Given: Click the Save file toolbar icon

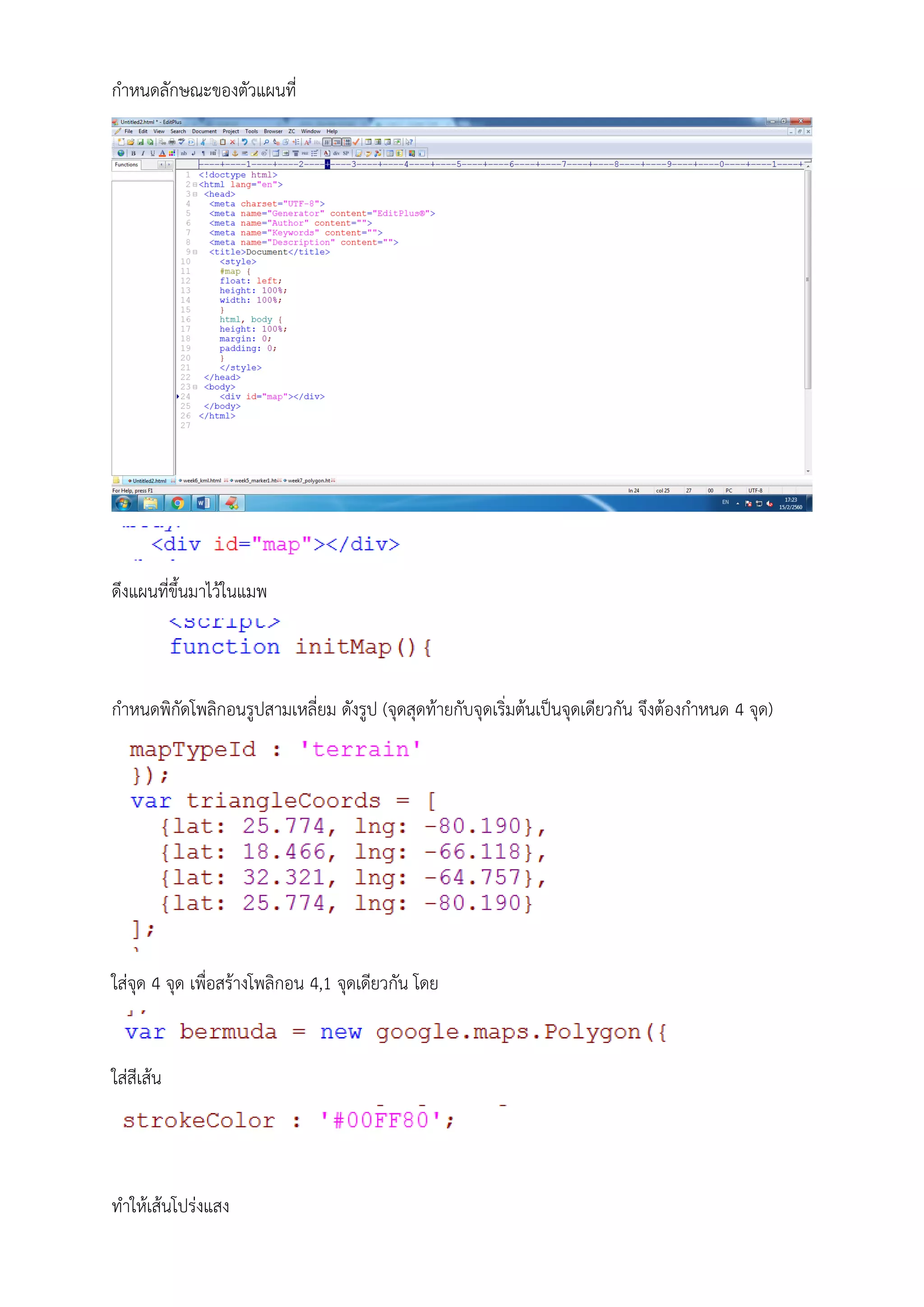Looking at the screenshot, I should [x=140, y=142].
